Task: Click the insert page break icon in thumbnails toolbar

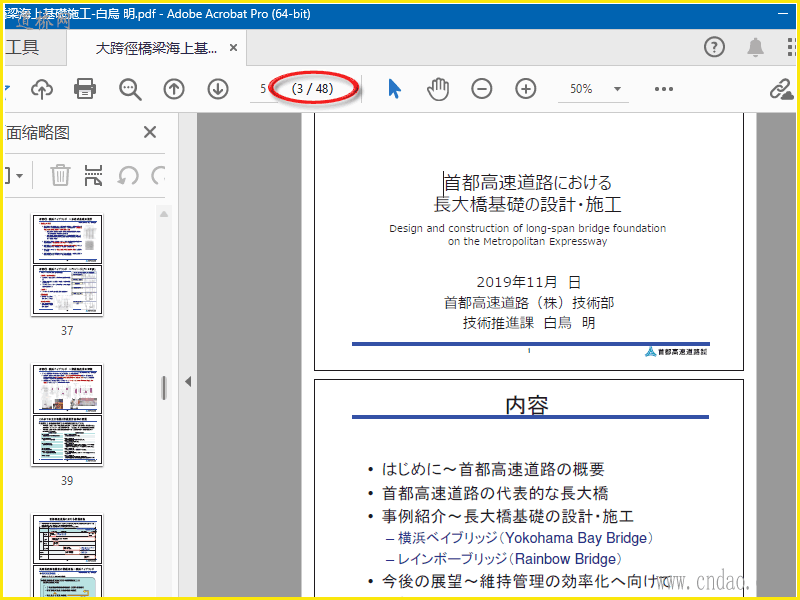Action: [93, 175]
